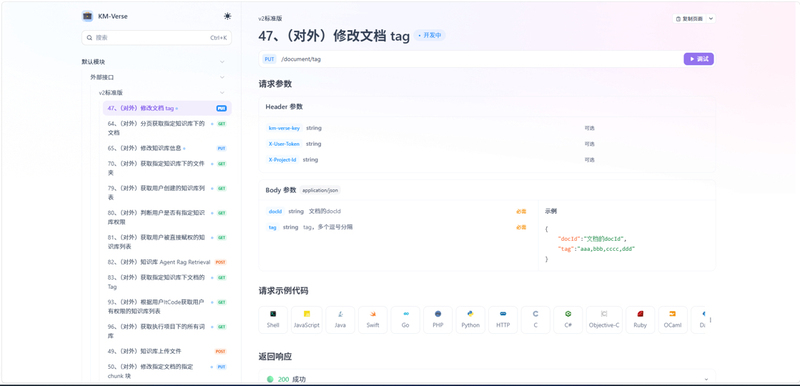Select the C code example
This screenshot has height=386, width=800.
coord(535,320)
